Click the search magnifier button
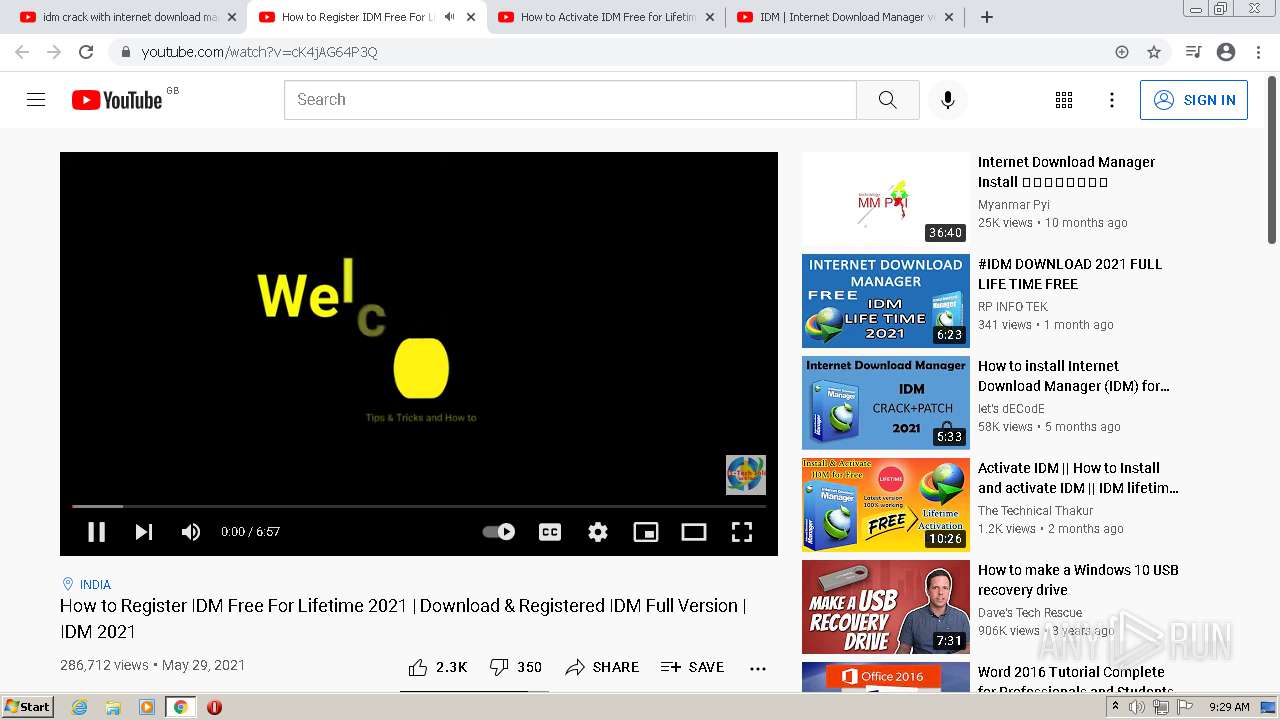The image size is (1280, 720). click(x=888, y=100)
